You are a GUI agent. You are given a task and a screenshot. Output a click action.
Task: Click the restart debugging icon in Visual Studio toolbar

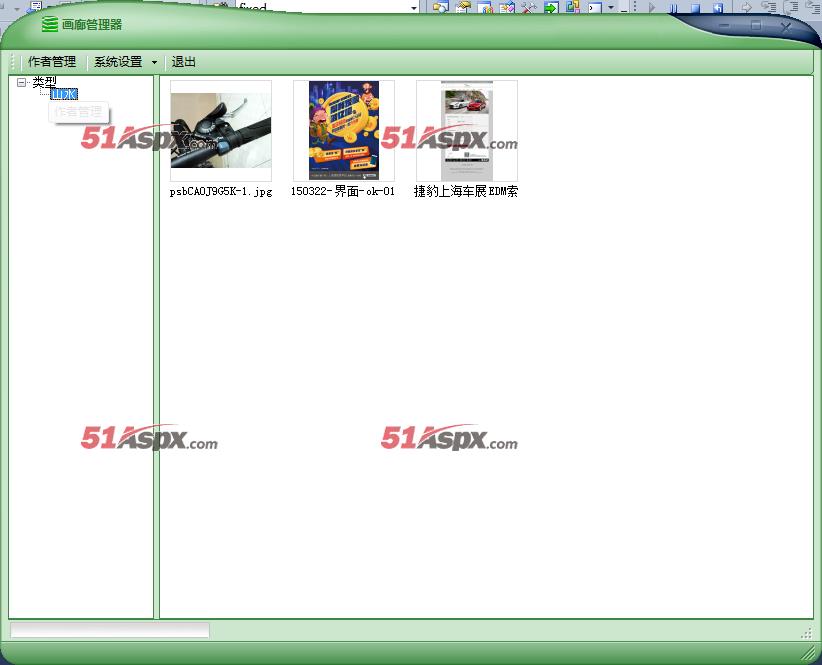(x=718, y=7)
